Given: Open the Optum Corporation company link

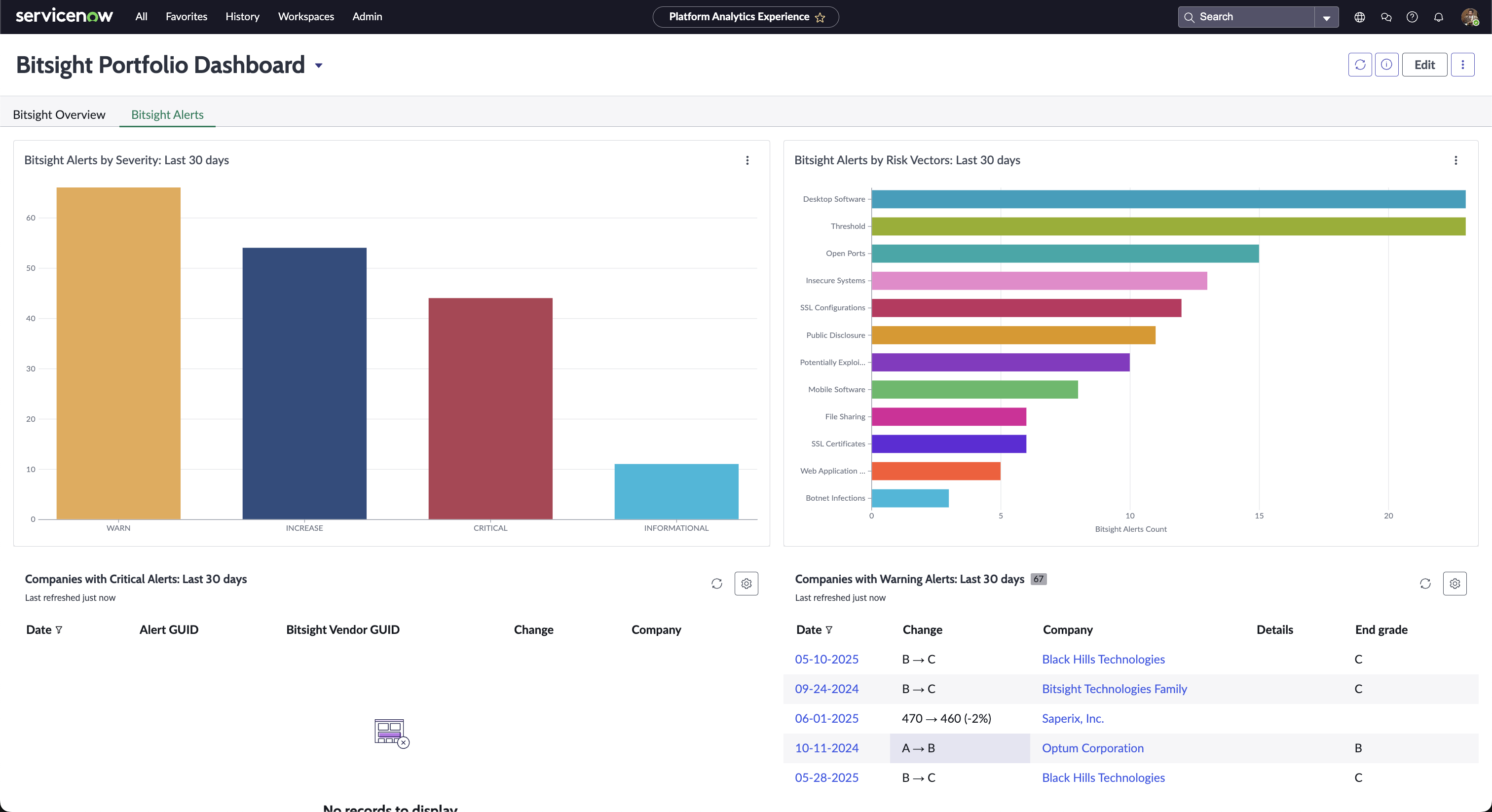Looking at the screenshot, I should [1092, 748].
